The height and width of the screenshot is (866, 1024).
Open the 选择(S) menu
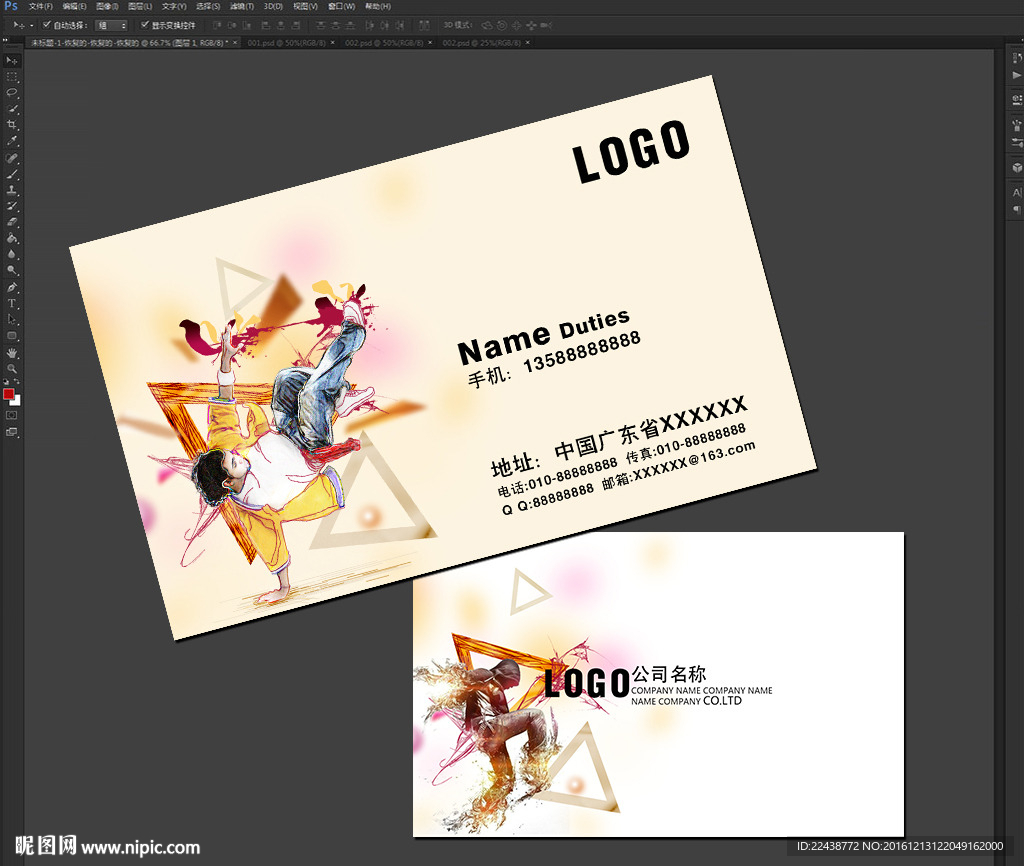pyautogui.click(x=208, y=7)
